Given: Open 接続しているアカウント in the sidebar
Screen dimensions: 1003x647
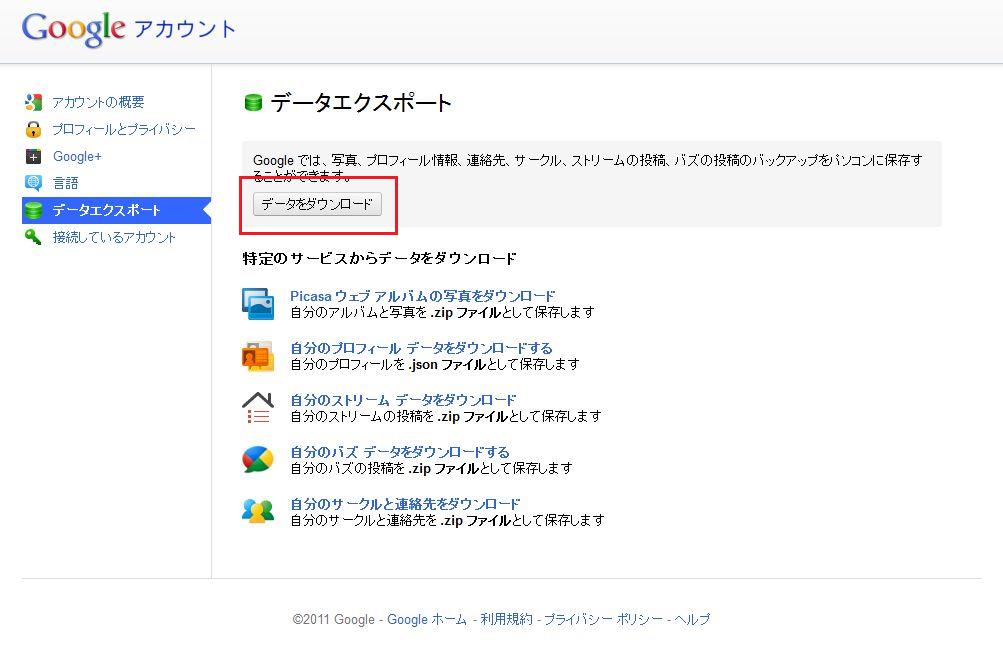Looking at the screenshot, I should tap(114, 237).
